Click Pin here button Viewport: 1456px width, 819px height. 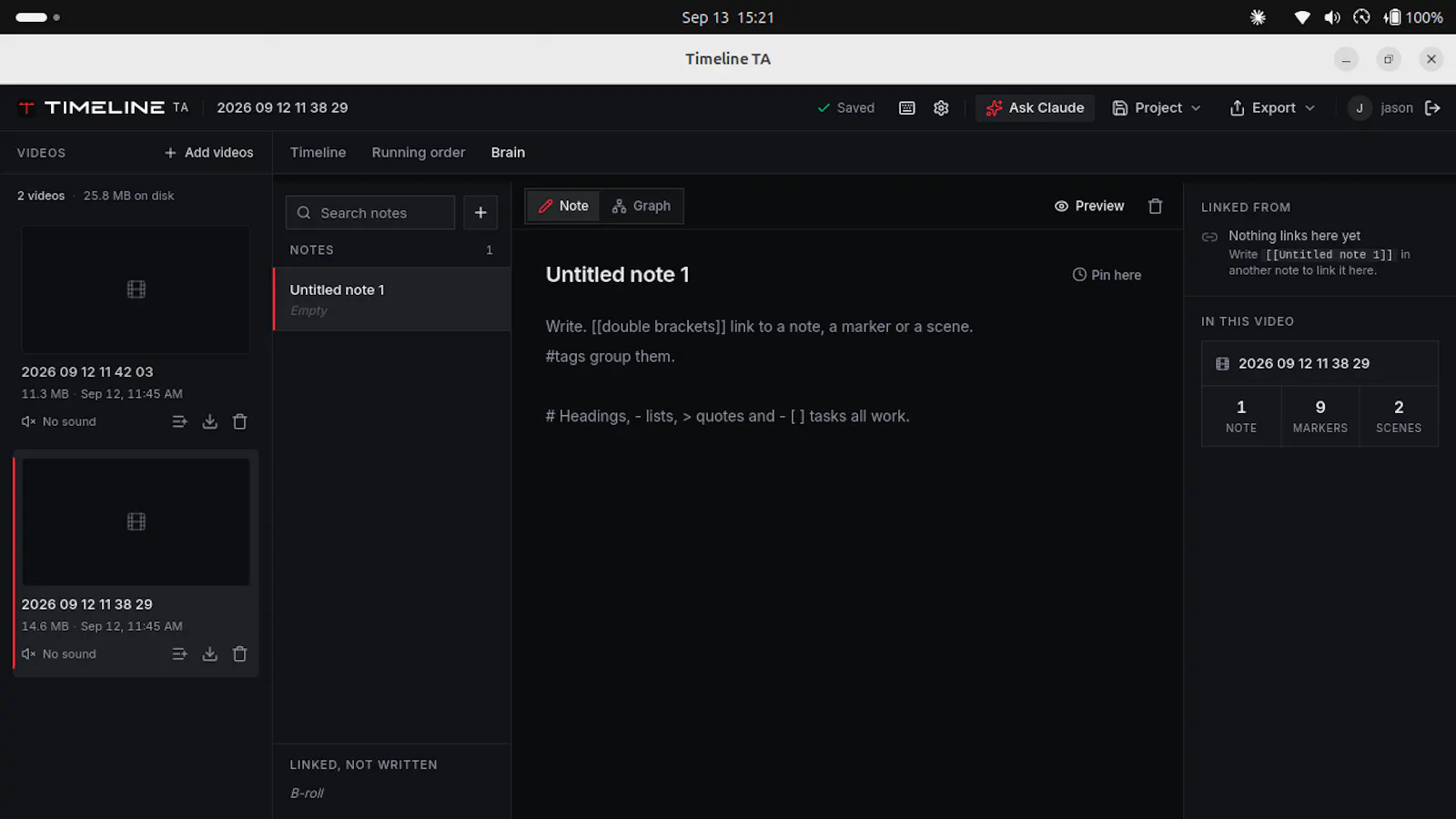(1107, 275)
